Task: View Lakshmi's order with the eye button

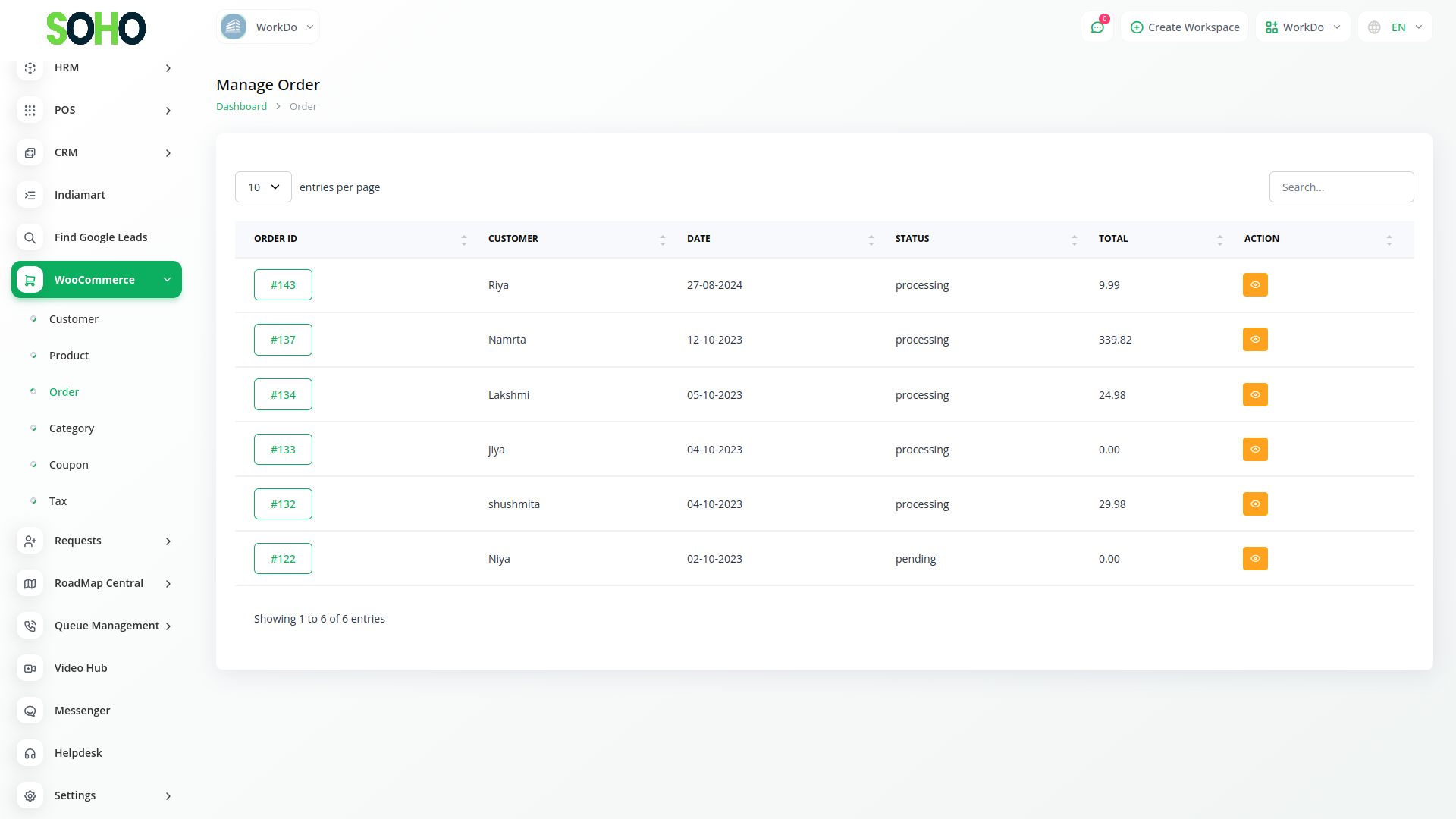Action: 1255,395
